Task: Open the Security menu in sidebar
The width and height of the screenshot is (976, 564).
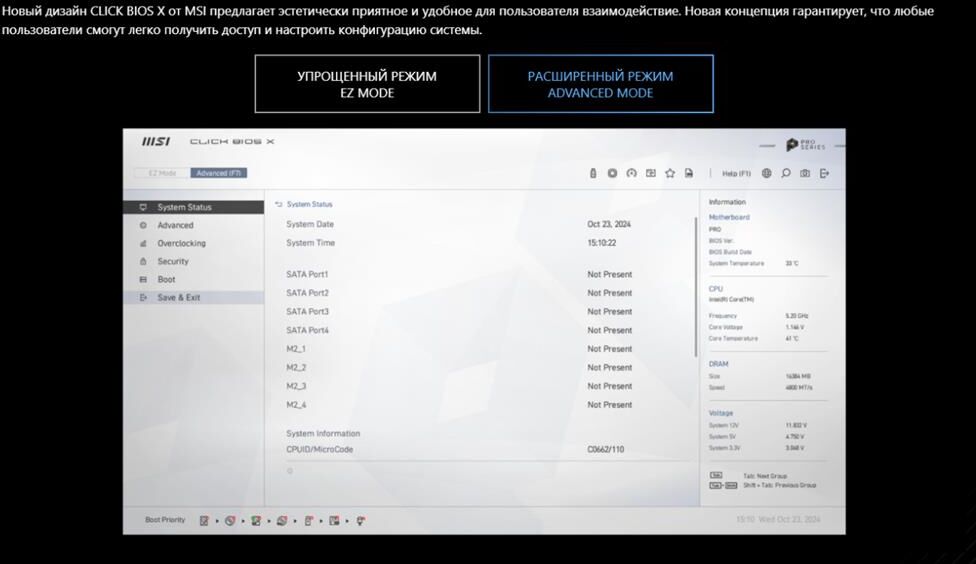Action: pos(173,261)
